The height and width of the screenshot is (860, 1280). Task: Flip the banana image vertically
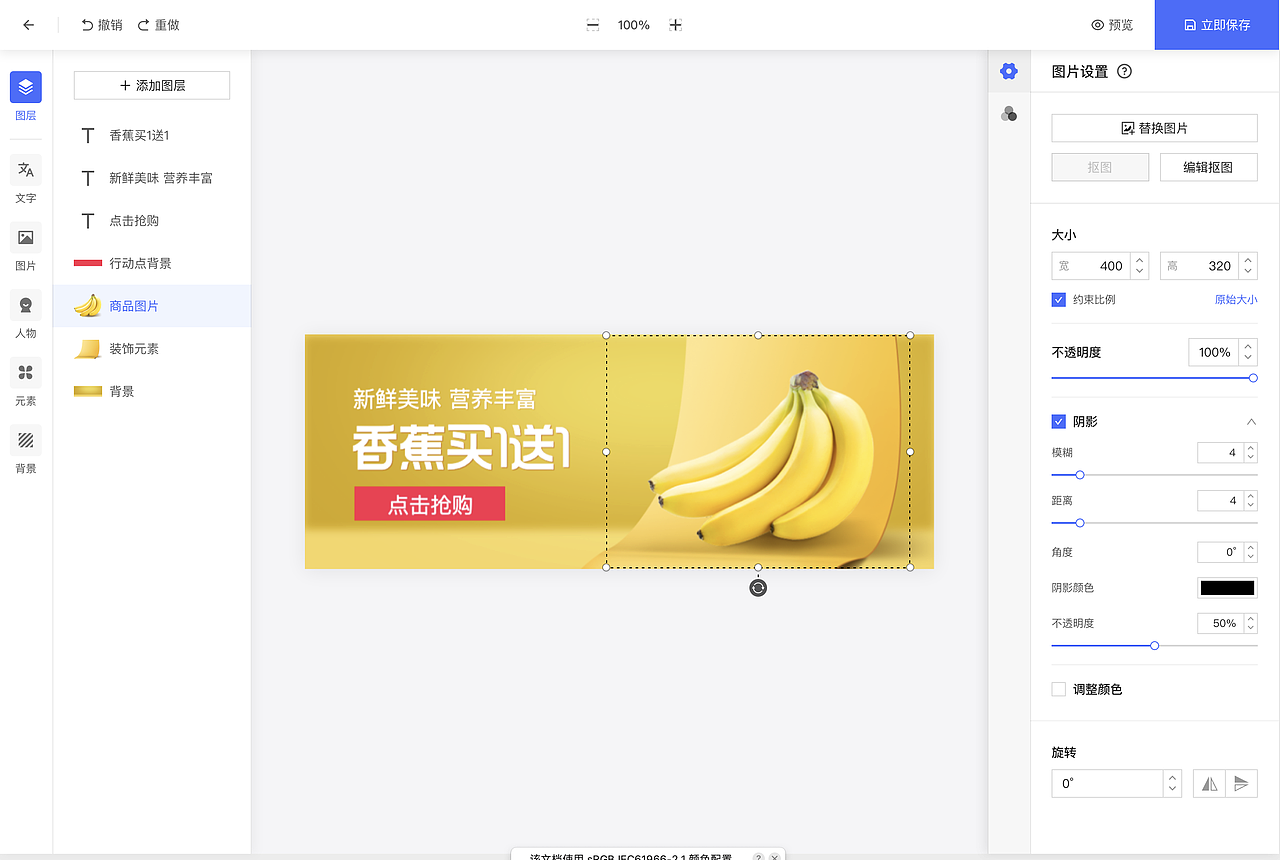[1242, 783]
